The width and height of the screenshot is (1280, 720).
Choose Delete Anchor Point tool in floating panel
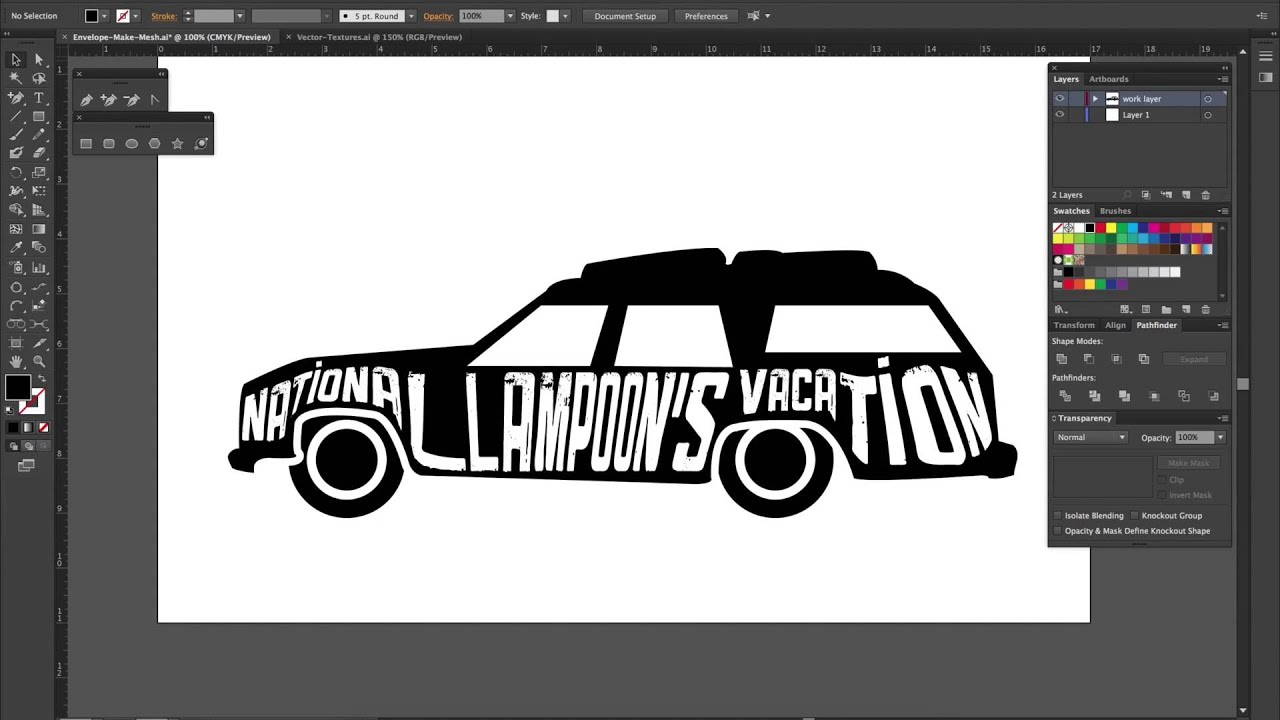[131, 99]
